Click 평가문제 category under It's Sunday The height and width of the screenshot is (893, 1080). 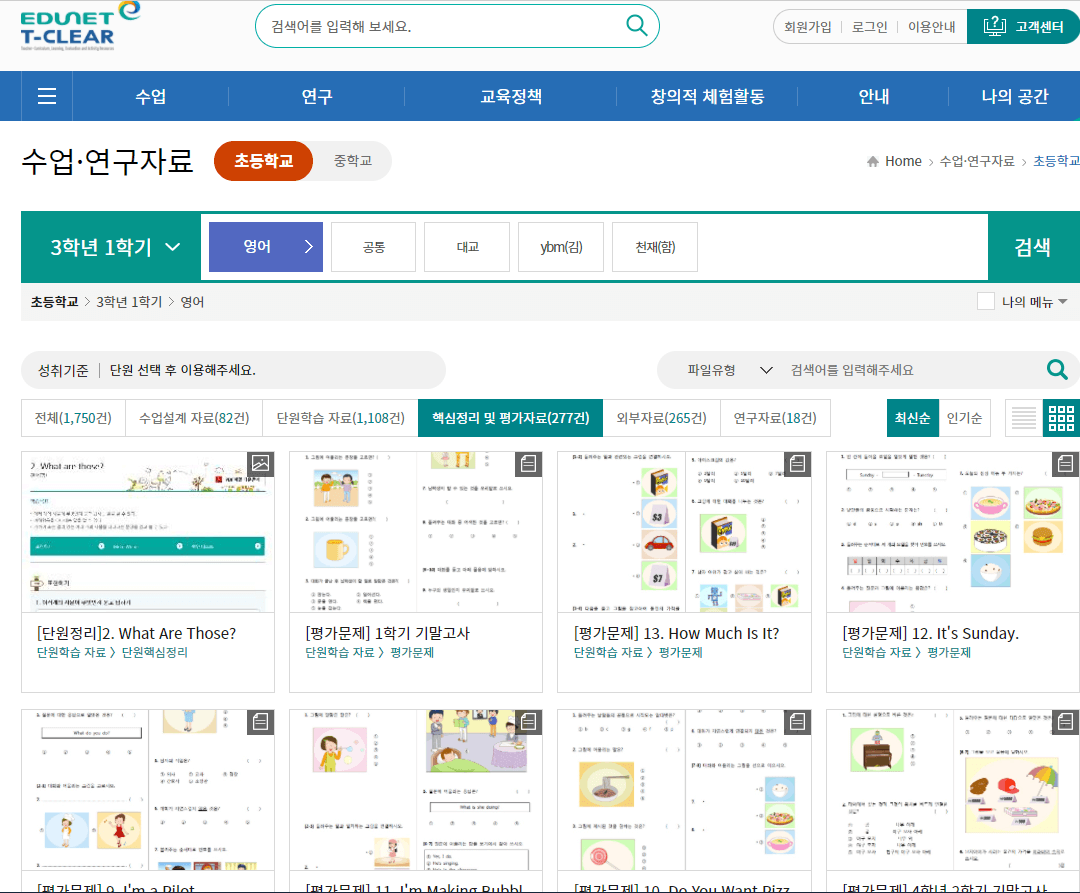(948, 652)
